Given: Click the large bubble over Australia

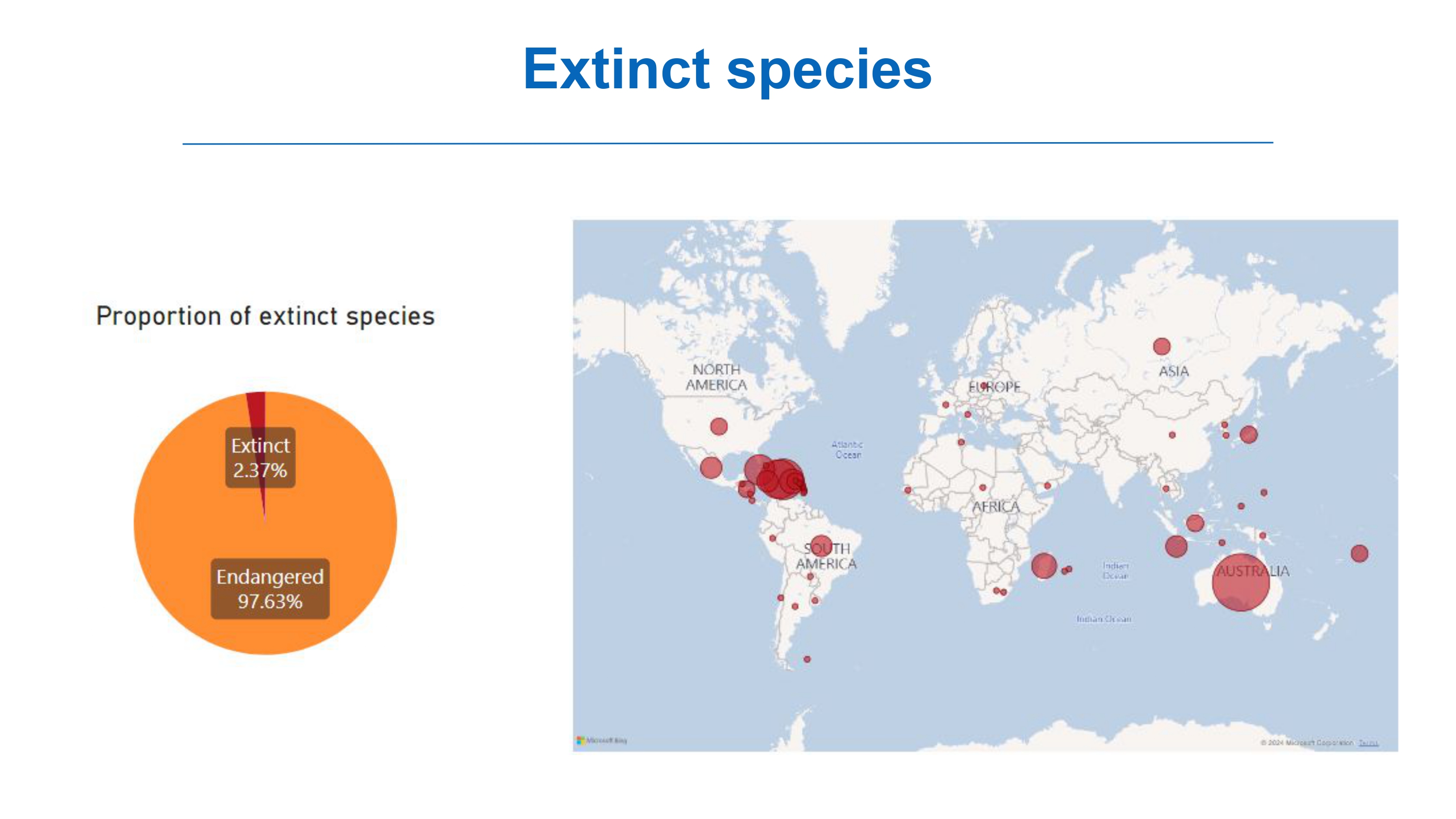Looking at the screenshot, I should pos(1241,582).
